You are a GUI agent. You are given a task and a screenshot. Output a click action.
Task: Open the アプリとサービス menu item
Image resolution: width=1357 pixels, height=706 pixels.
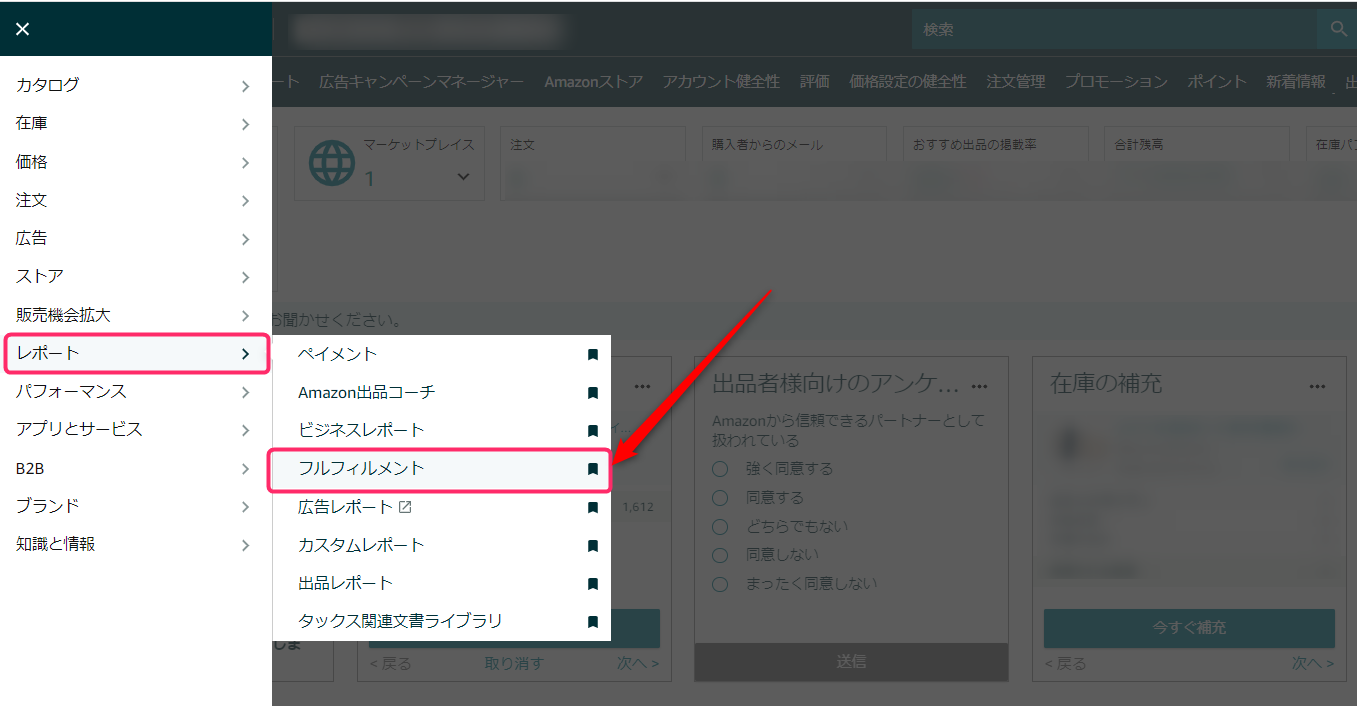pyautogui.click(x=136, y=430)
